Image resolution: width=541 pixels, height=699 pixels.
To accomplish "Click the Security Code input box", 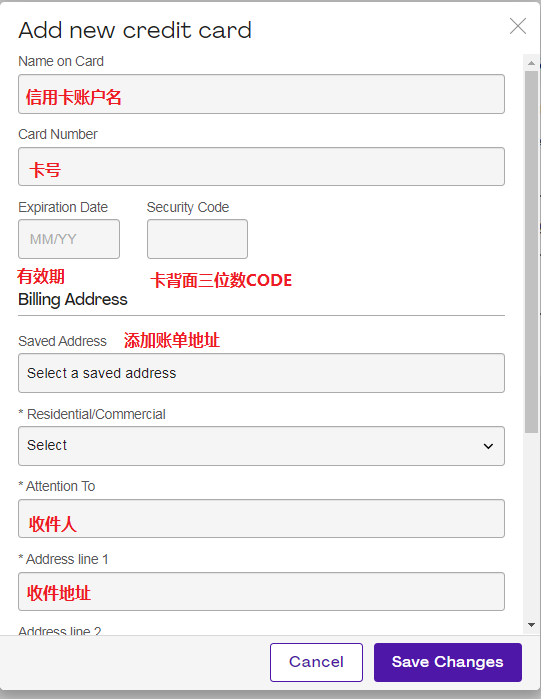I will (197, 239).
